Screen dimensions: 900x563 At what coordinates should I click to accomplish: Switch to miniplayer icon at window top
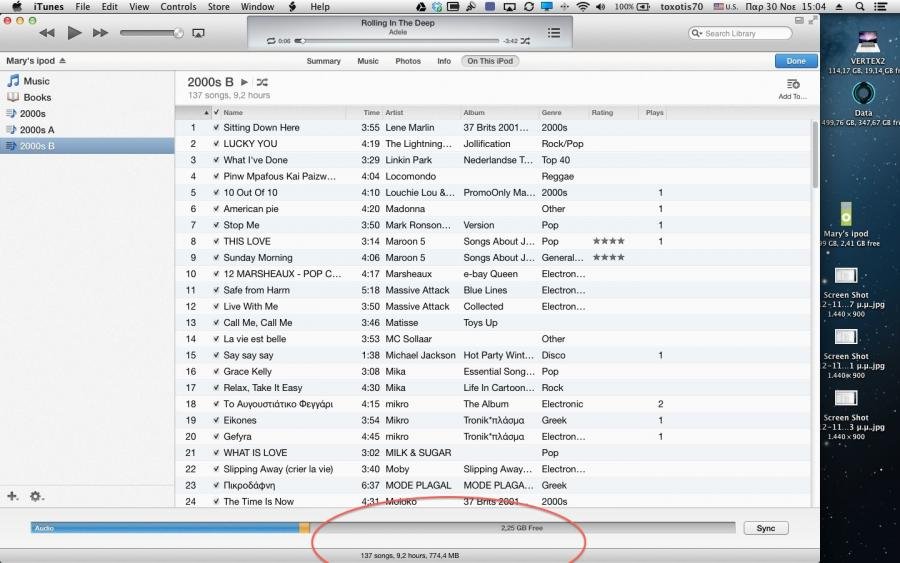pos(799,20)
